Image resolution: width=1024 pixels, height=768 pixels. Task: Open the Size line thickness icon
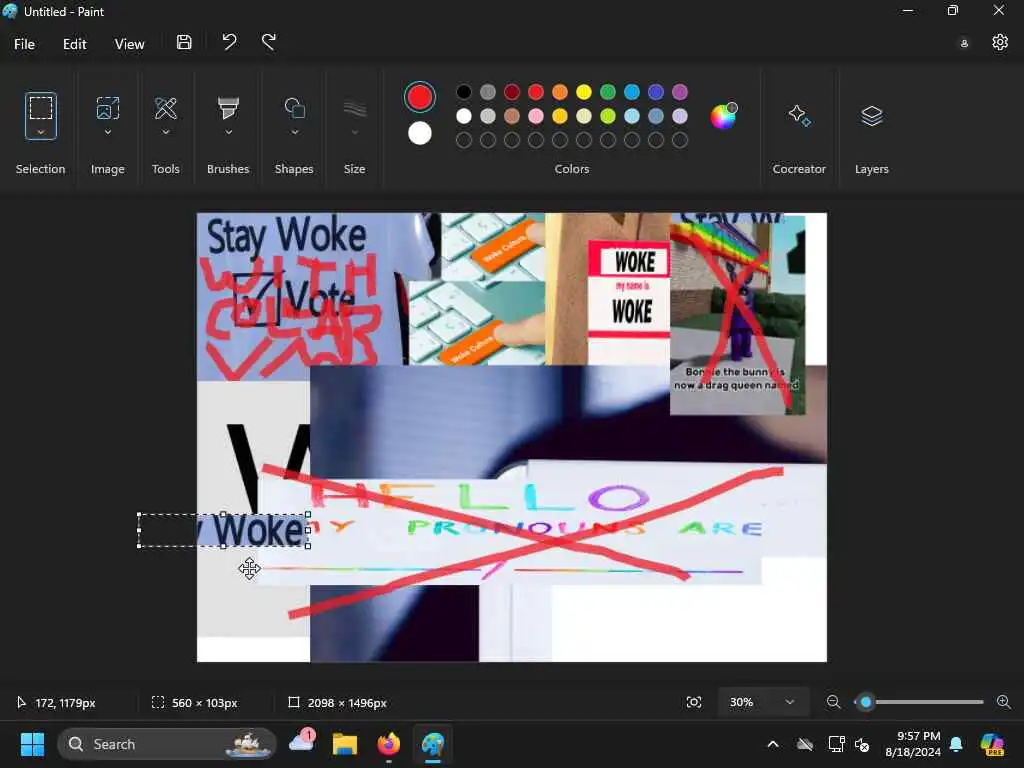[x=355, y=108]
